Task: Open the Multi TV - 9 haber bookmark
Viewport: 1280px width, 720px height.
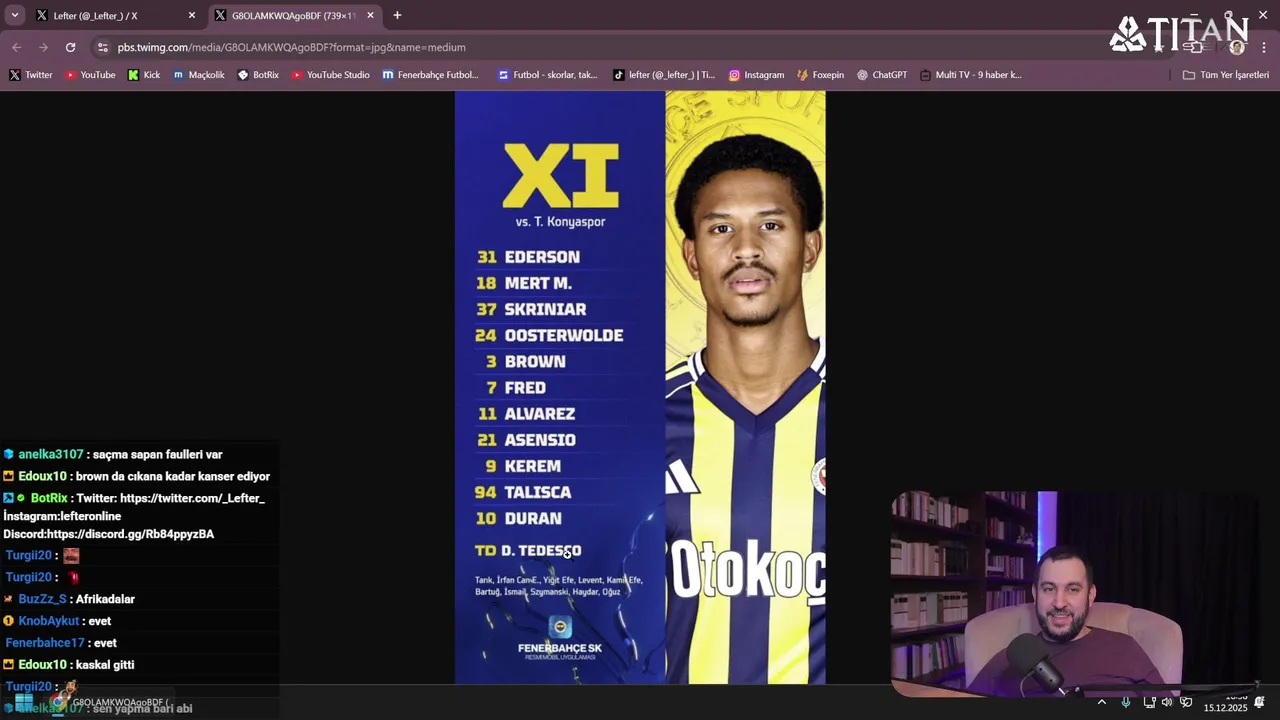Action: [970, 75]
